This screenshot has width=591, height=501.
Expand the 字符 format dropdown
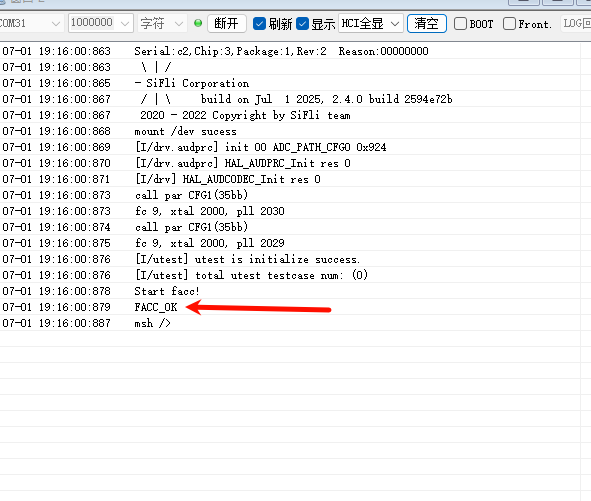point(179,24)
